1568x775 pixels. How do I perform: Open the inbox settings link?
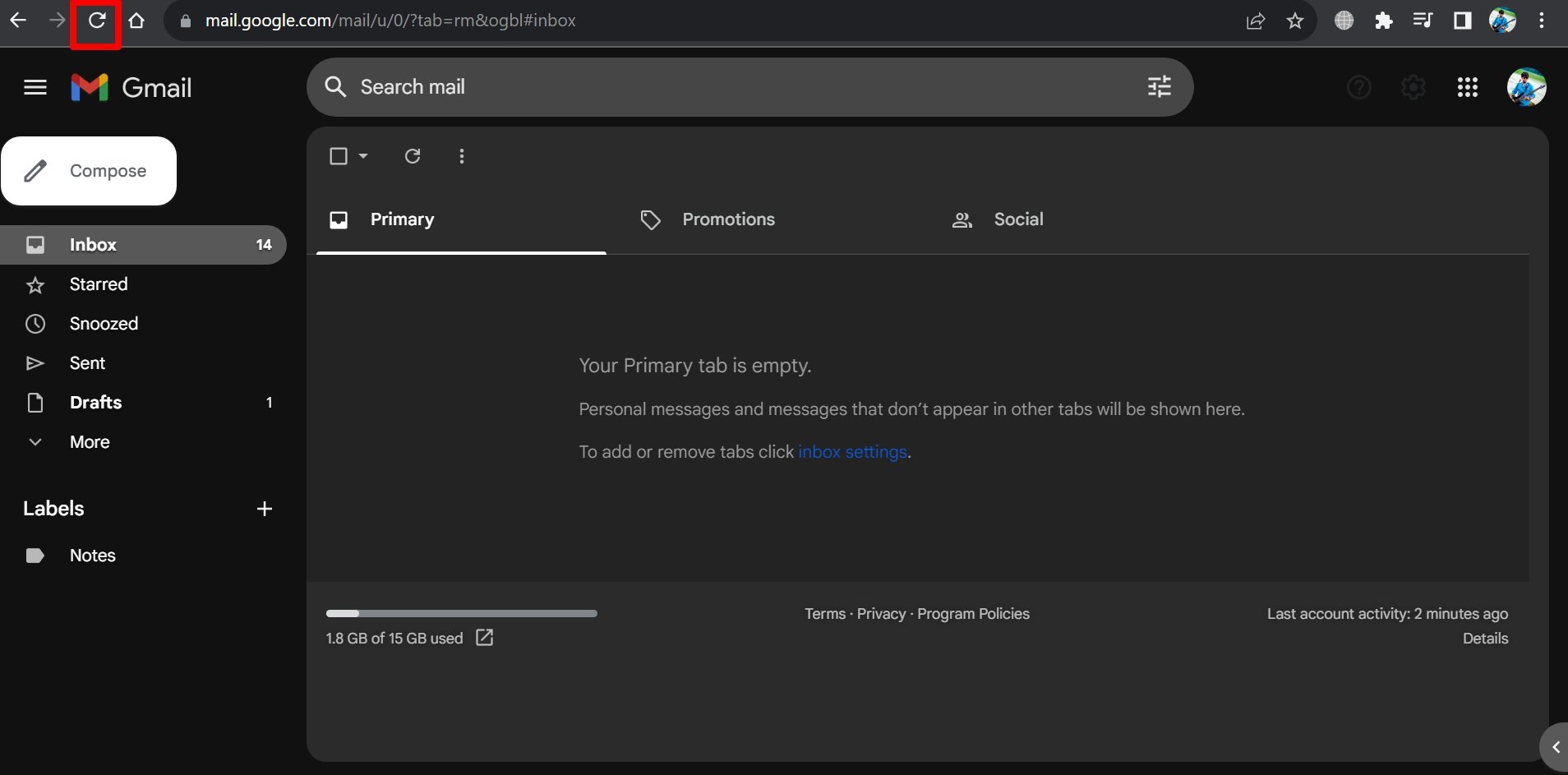point(852,452)
